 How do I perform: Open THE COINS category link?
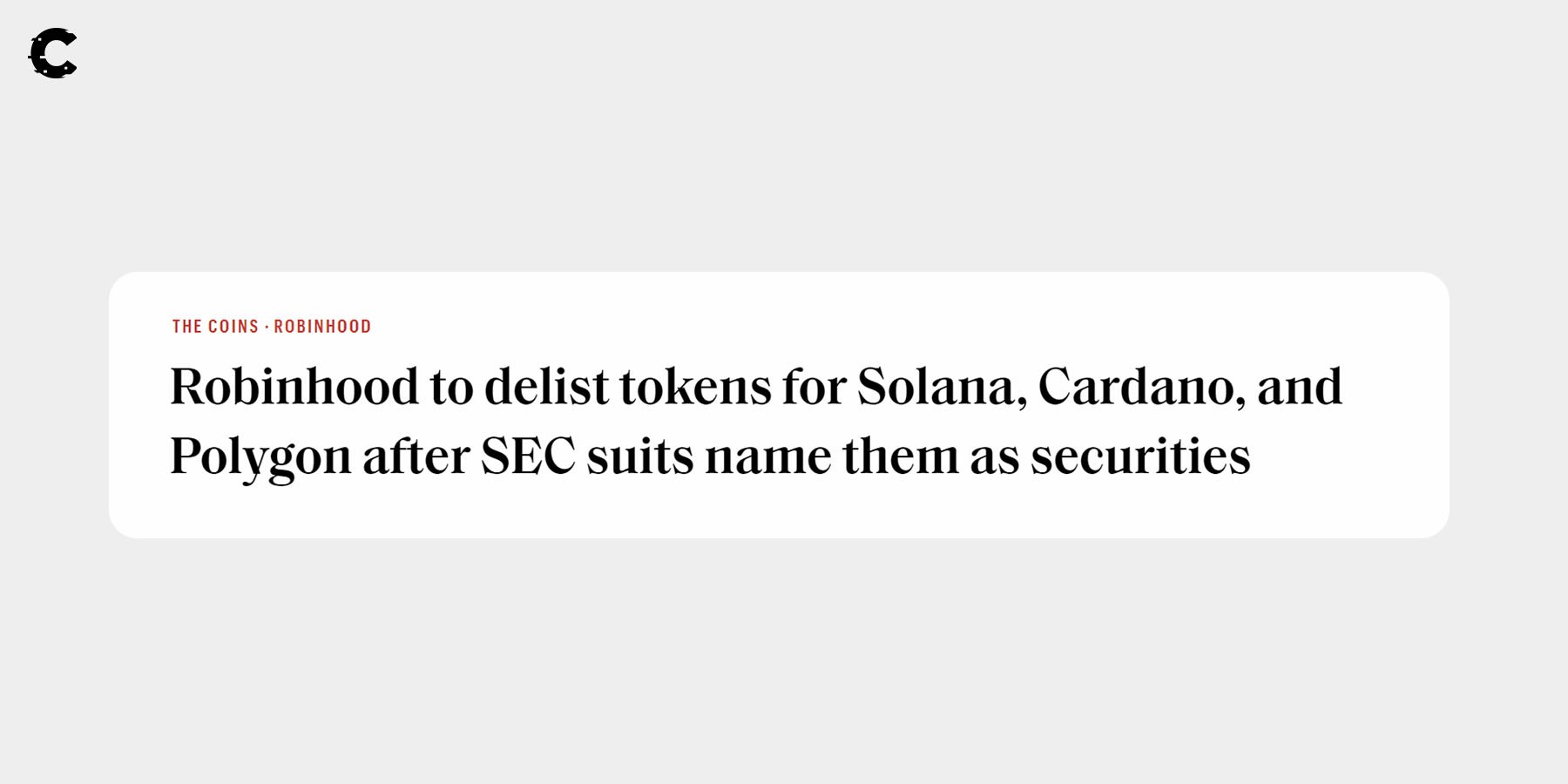[x=215, y=327]
